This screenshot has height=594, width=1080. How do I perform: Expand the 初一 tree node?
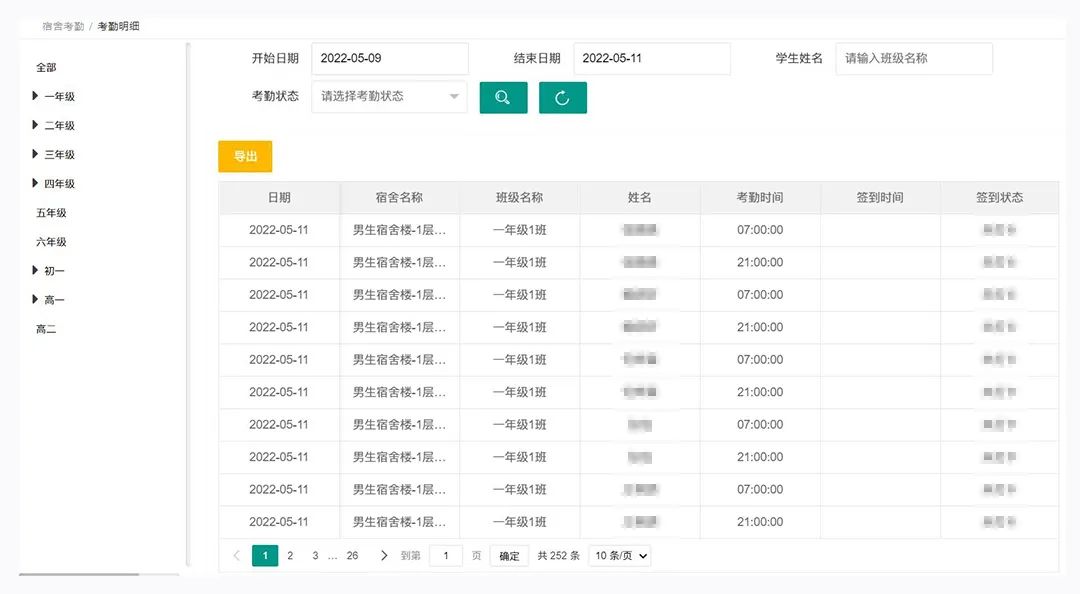click(34, 270)
